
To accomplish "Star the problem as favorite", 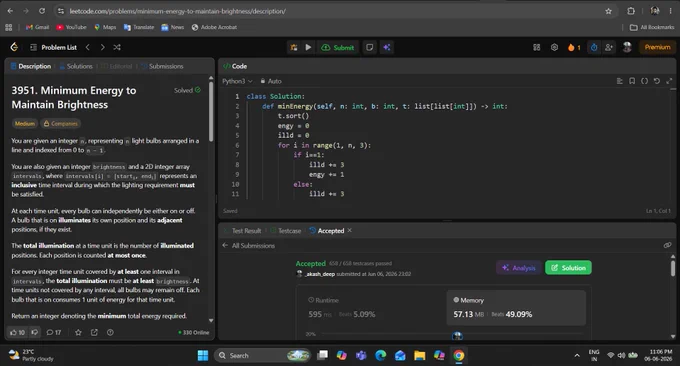I will 78,332.
